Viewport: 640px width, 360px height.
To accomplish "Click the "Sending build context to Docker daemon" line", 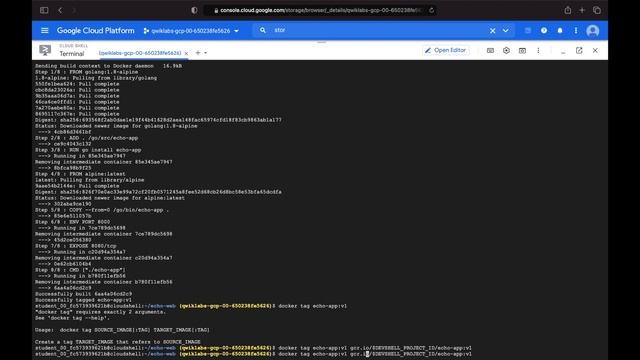I will (109, 66).
